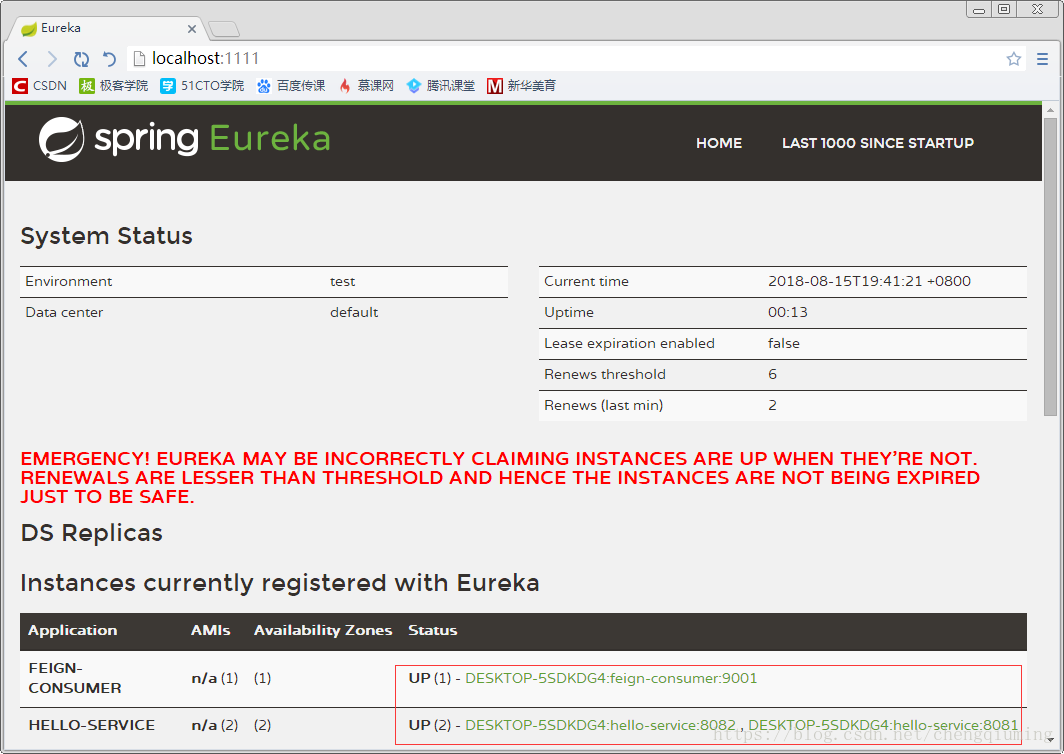1064x754 pixels.
Task: Minimize the browser window
Action: coord(979,9)
